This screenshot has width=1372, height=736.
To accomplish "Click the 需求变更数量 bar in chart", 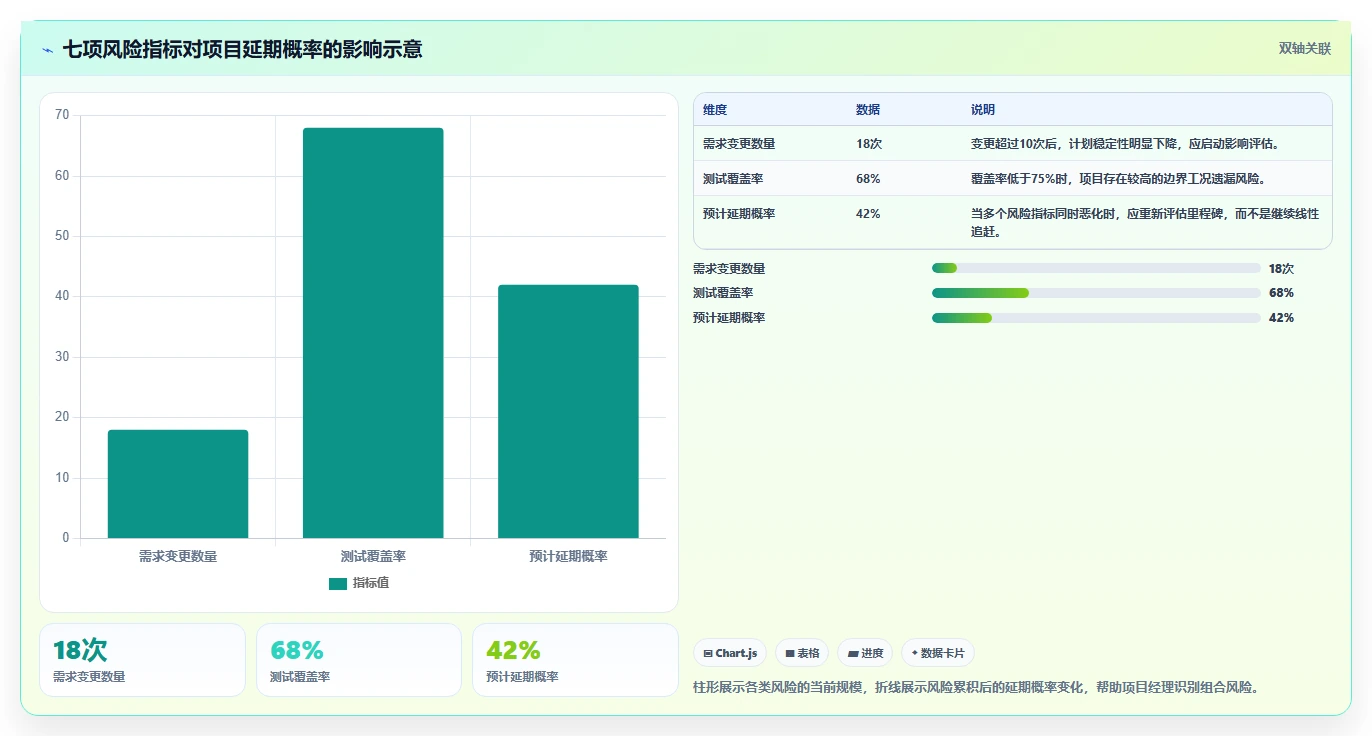I will (178, 484).
